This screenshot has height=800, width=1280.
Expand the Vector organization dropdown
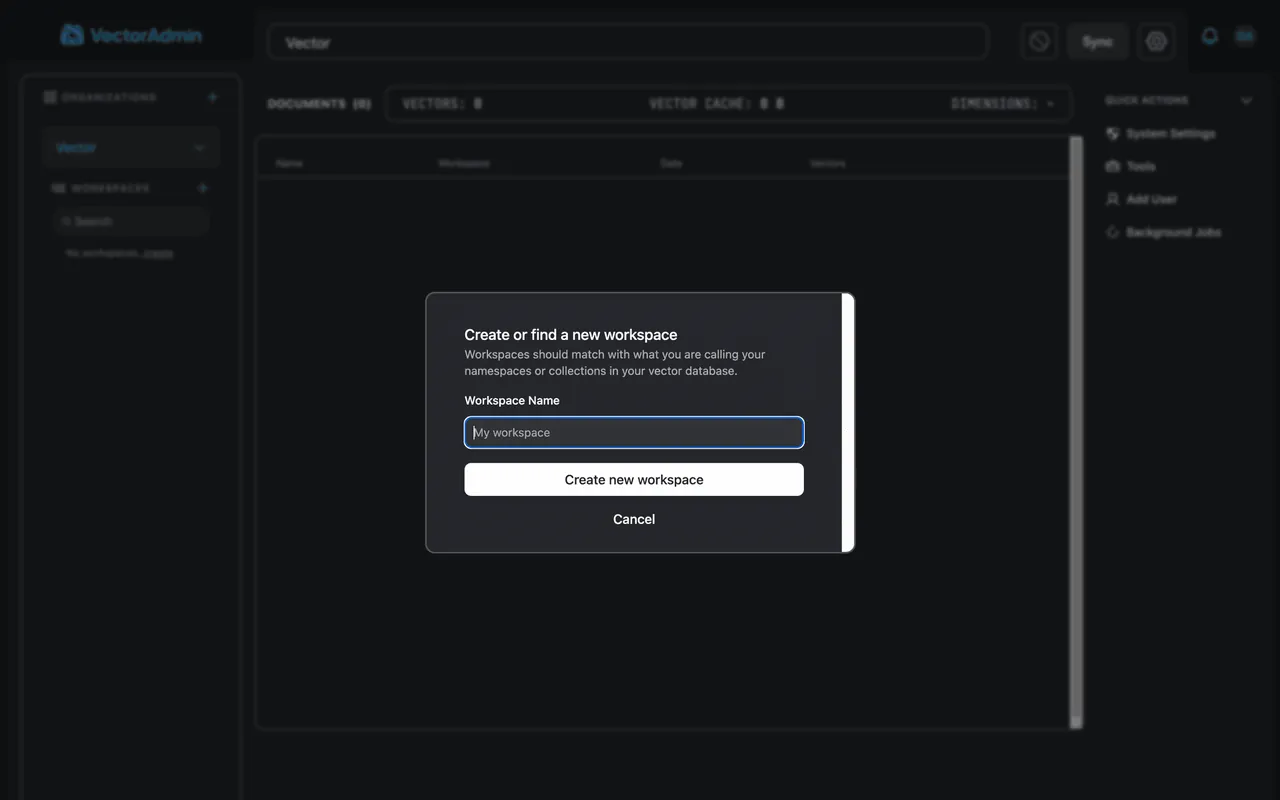pos(131,148)
